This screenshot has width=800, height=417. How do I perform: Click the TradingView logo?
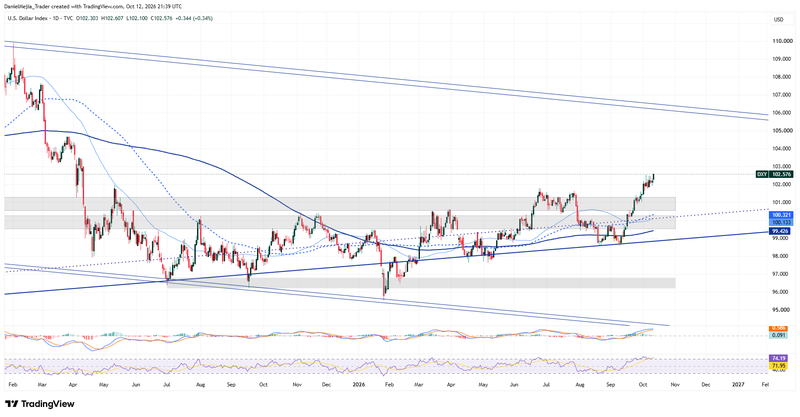click(40, 404)
